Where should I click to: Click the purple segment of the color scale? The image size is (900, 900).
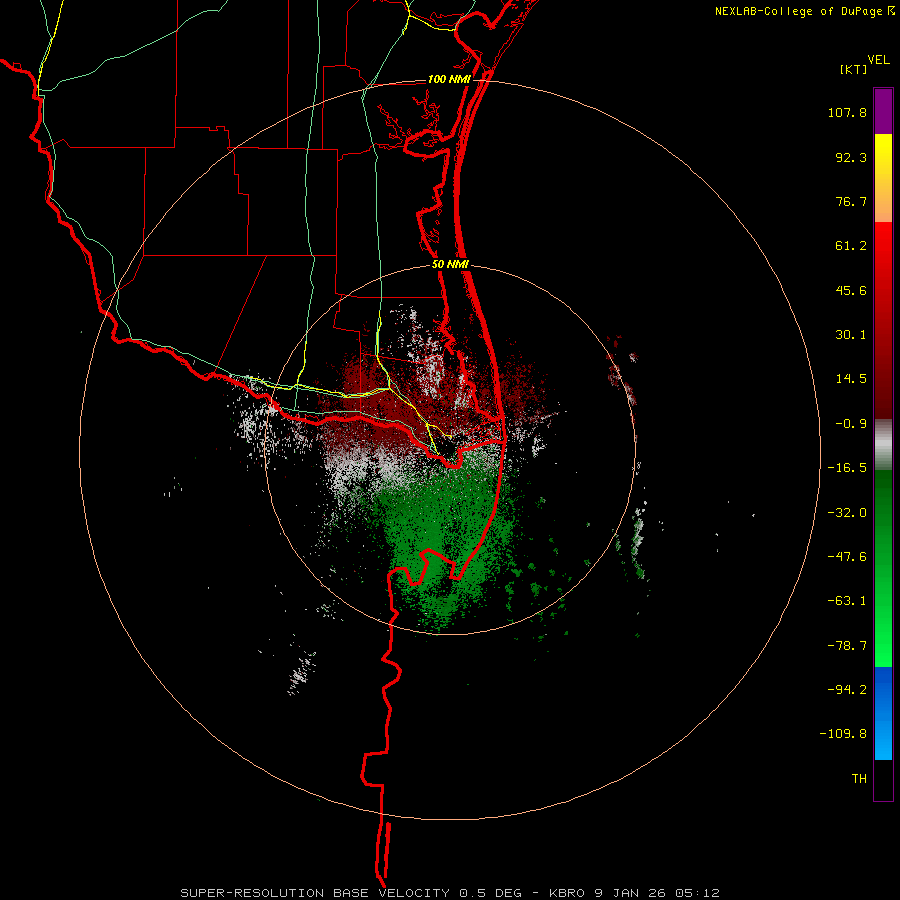(x=883, y=111)
